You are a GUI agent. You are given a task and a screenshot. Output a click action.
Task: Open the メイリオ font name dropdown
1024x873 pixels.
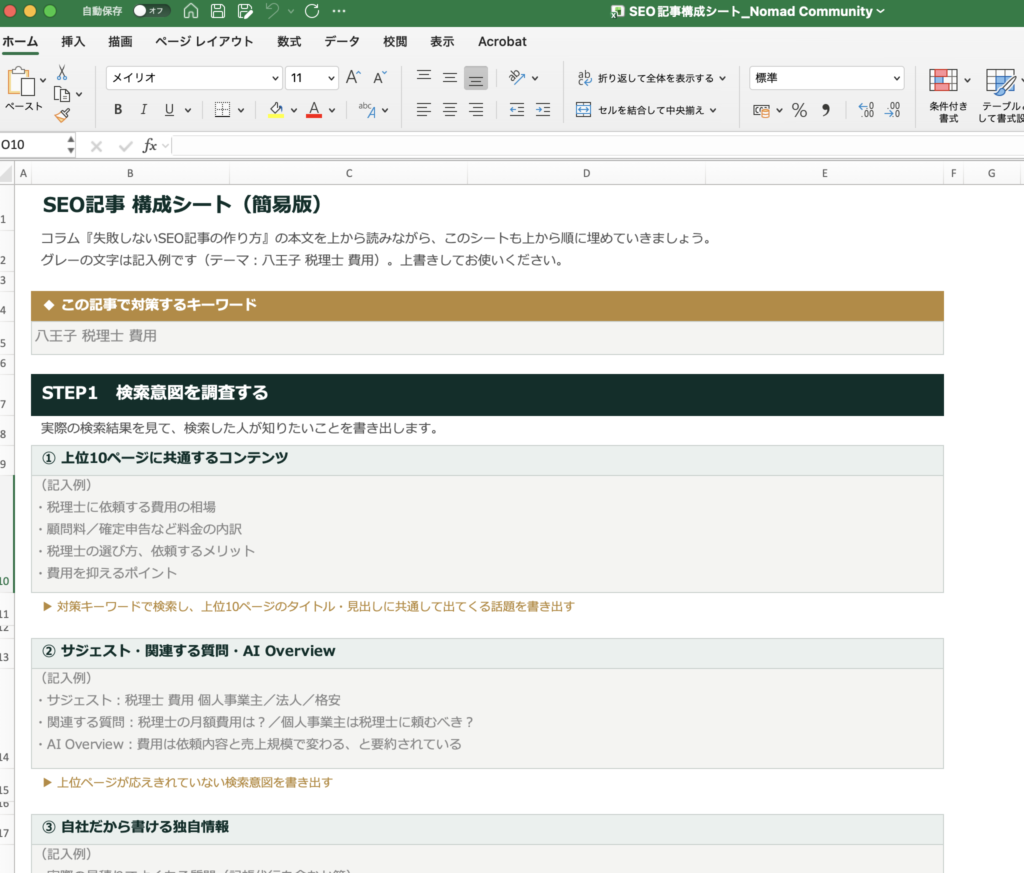[275, 78]
